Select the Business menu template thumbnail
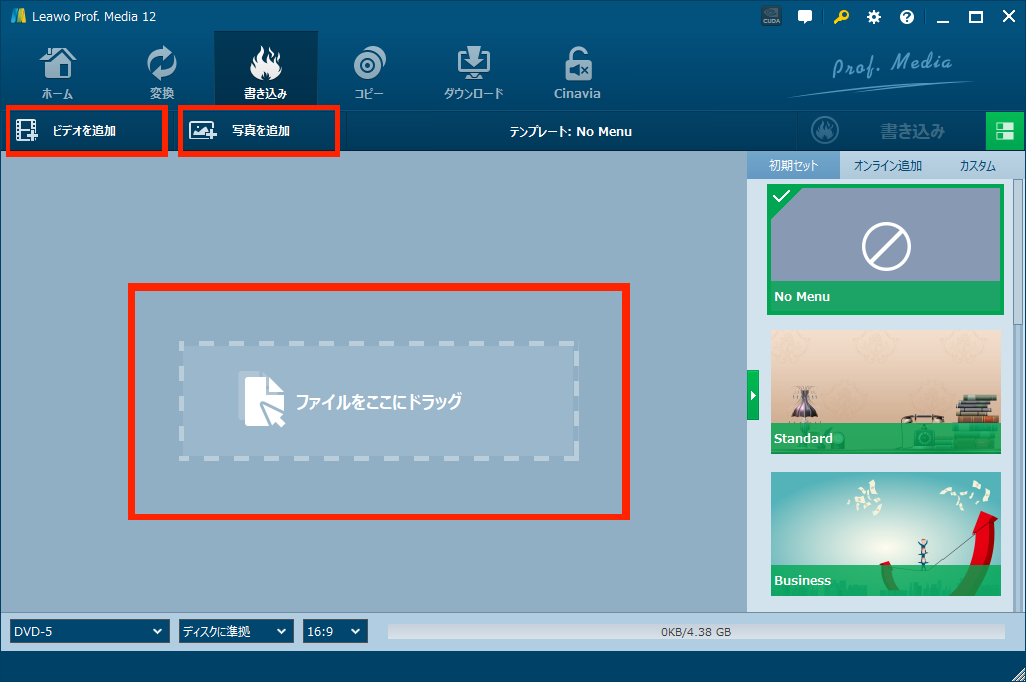Viewport: 1026px width, 682px height. 885,534
